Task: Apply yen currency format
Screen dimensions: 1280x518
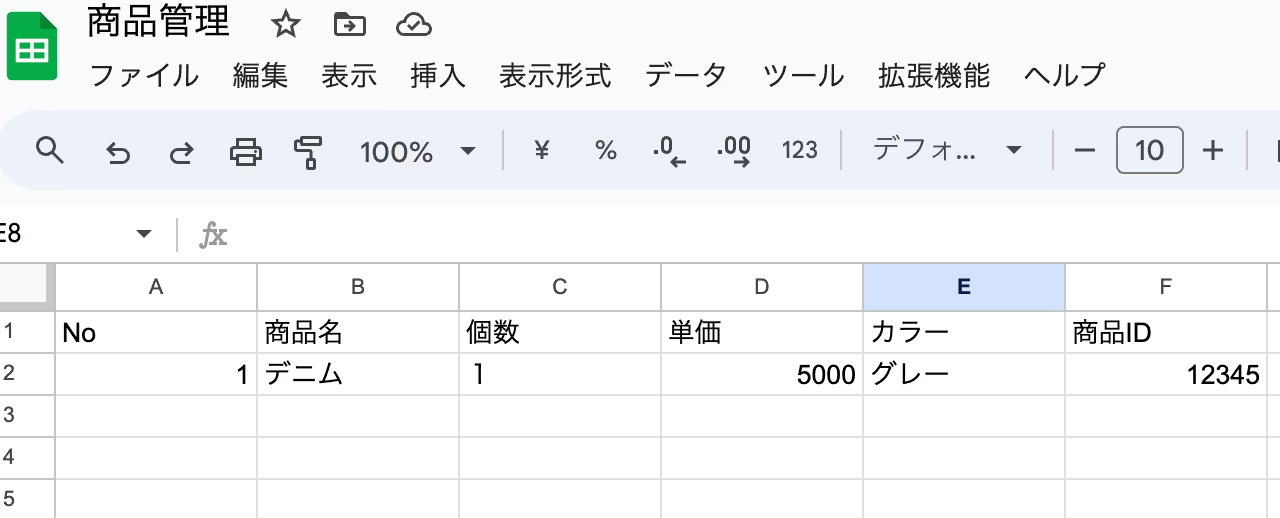Action: tap(542, 151)
